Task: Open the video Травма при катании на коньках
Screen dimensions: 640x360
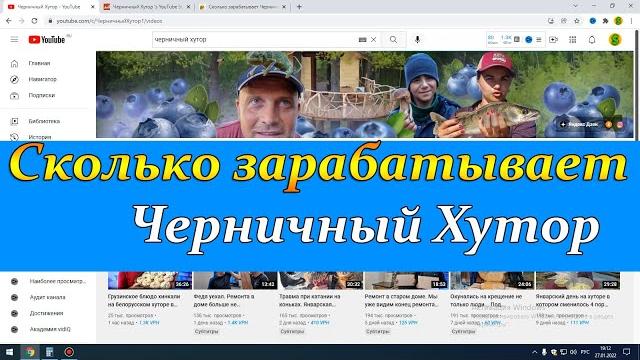Action: (x=310, y=300)
